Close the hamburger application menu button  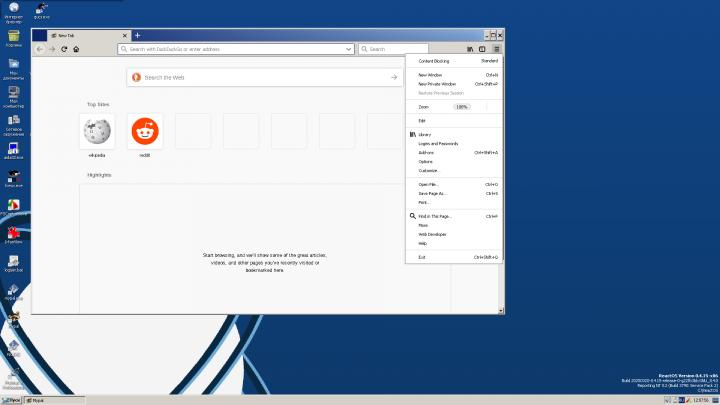(x=496, y=48)
